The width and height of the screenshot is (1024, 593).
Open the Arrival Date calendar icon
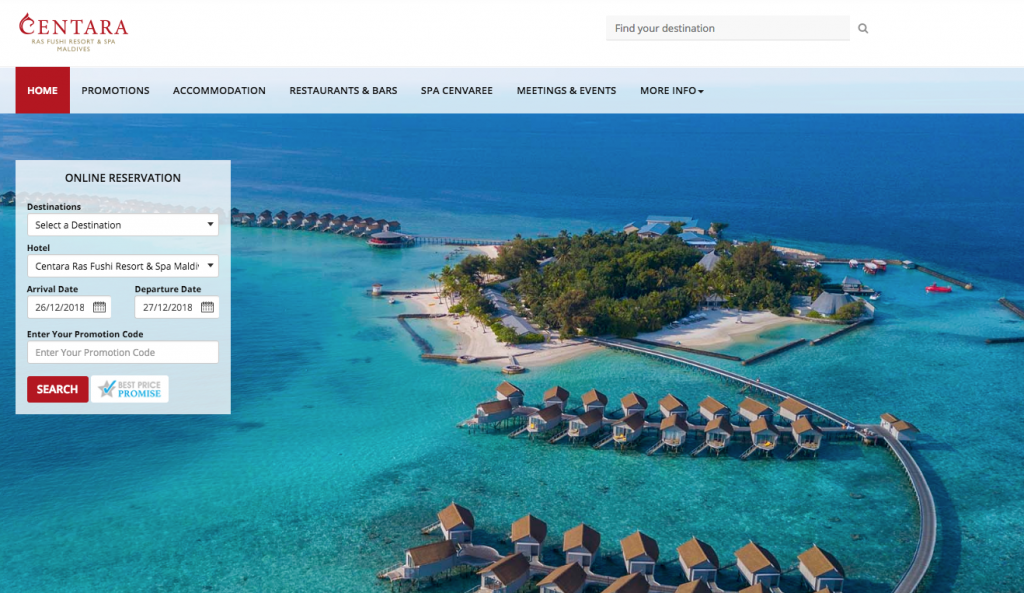(99, 307)
